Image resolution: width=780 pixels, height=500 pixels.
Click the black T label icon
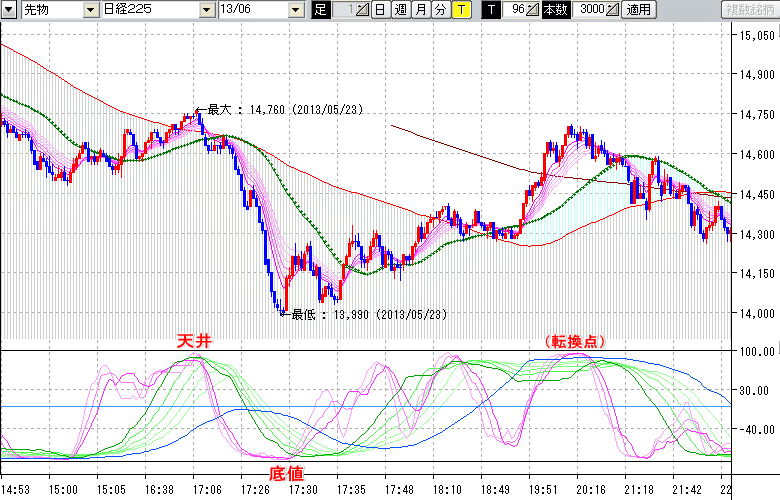tap(490, 10)
